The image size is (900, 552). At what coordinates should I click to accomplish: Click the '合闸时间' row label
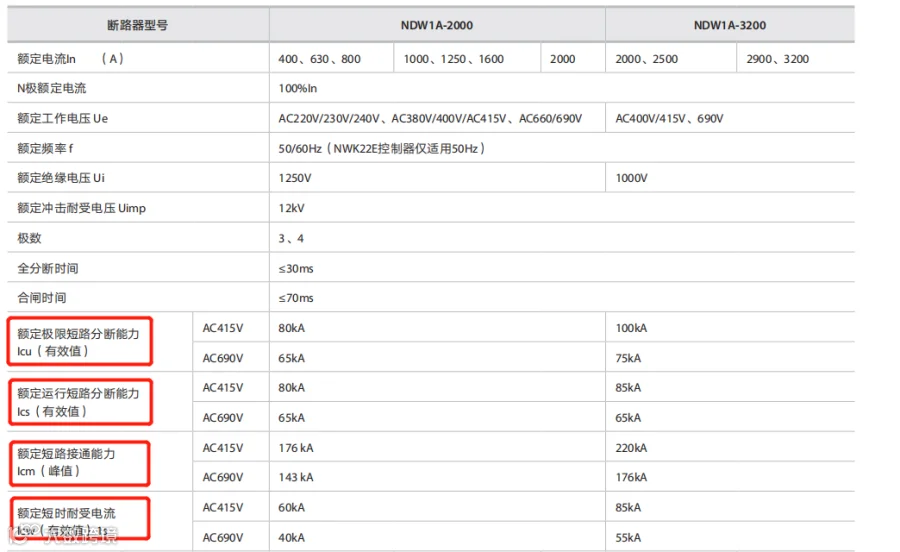[41, 298]
